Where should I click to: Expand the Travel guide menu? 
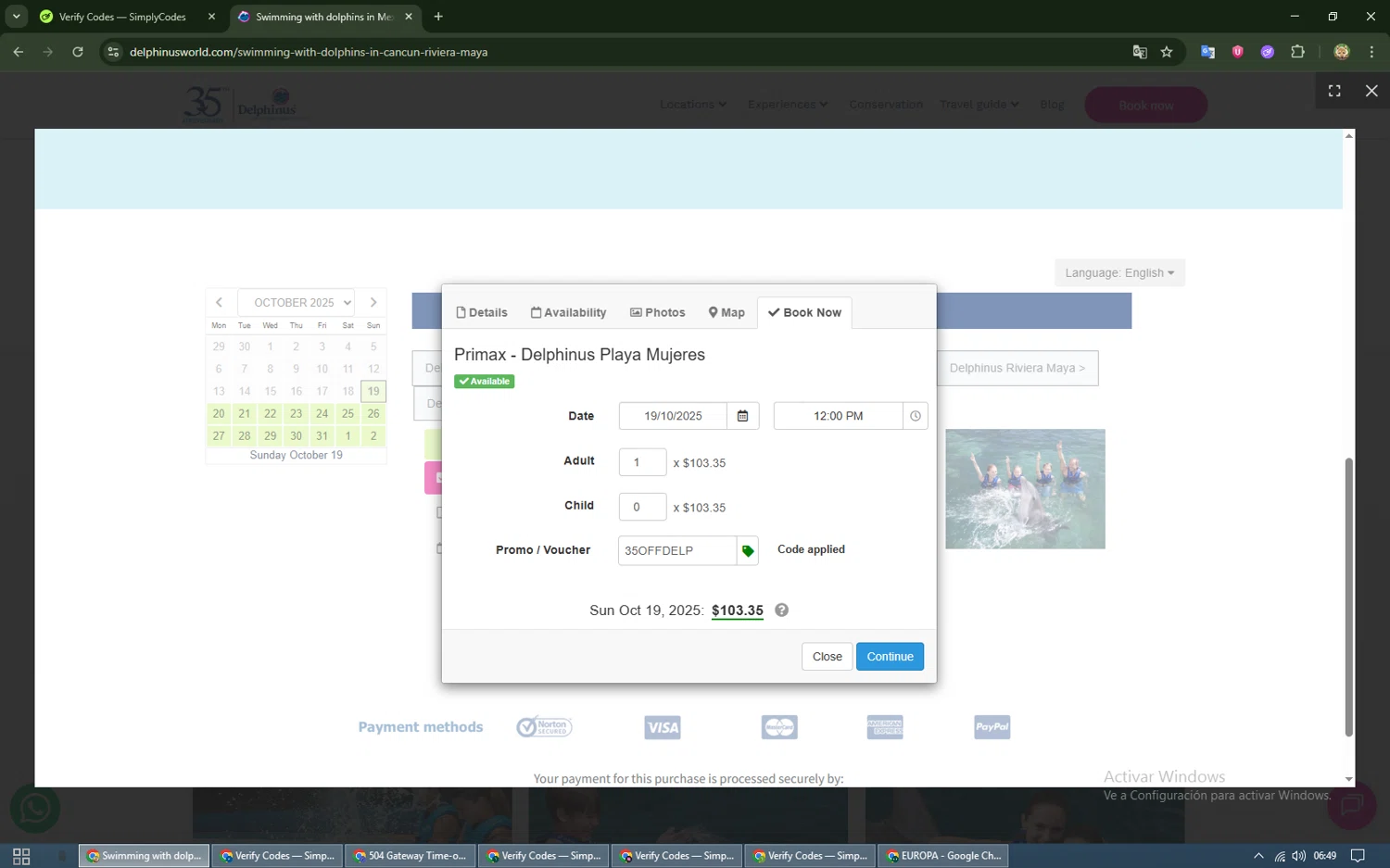pyautogui.click(x=979, y=104)
